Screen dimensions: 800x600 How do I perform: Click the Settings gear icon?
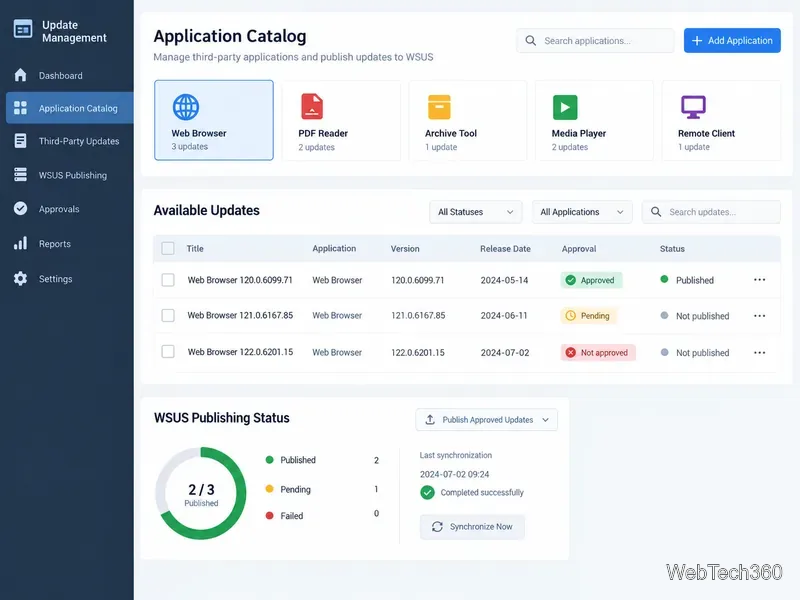[x=20, y=279]
